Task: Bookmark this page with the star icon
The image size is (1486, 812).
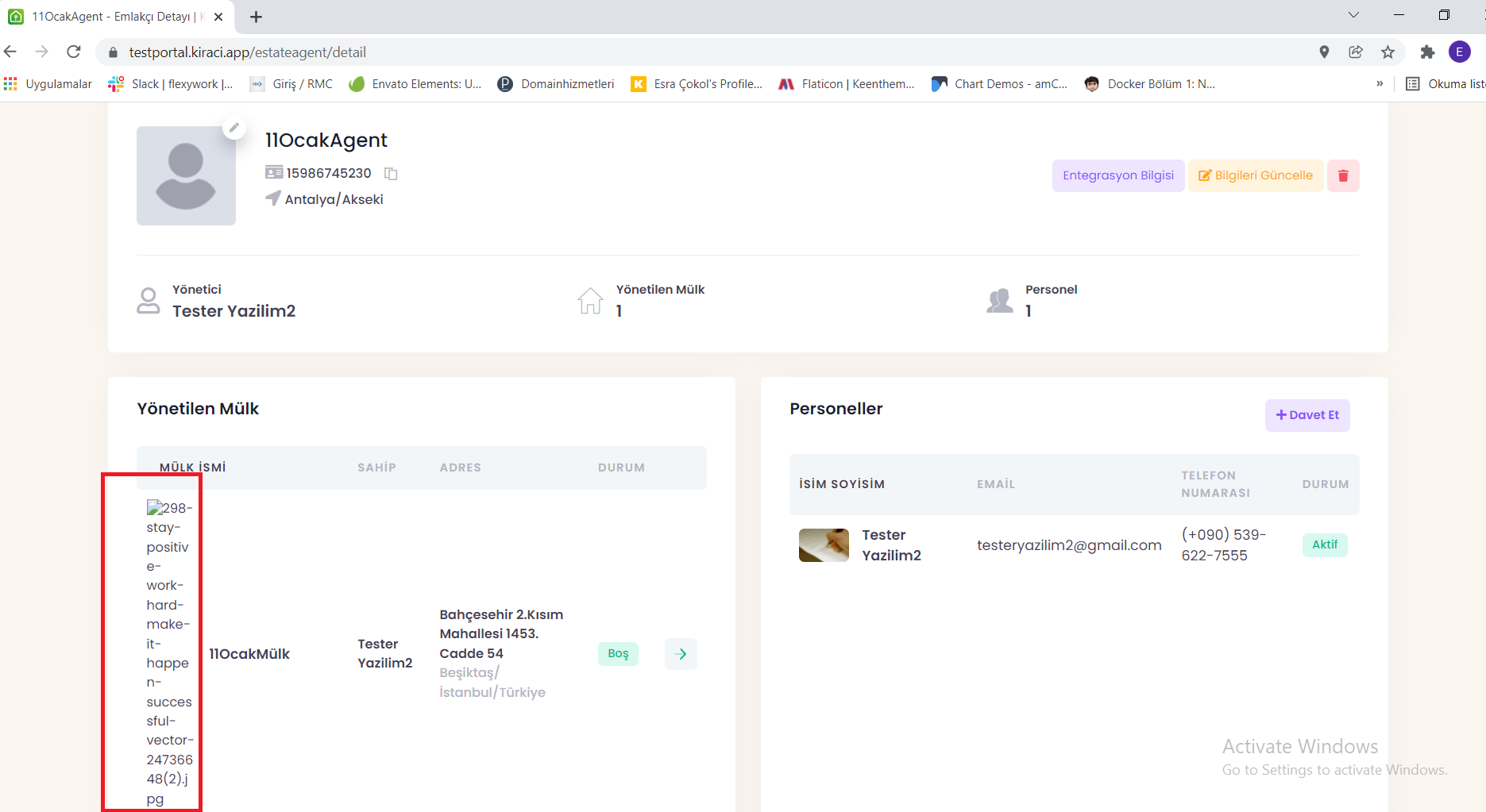Action: point(1388,52)
